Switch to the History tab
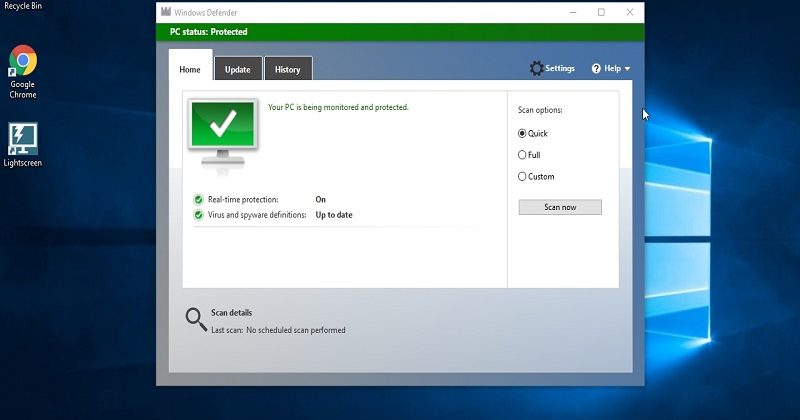The image size is (800, 420). pos(288,69)
